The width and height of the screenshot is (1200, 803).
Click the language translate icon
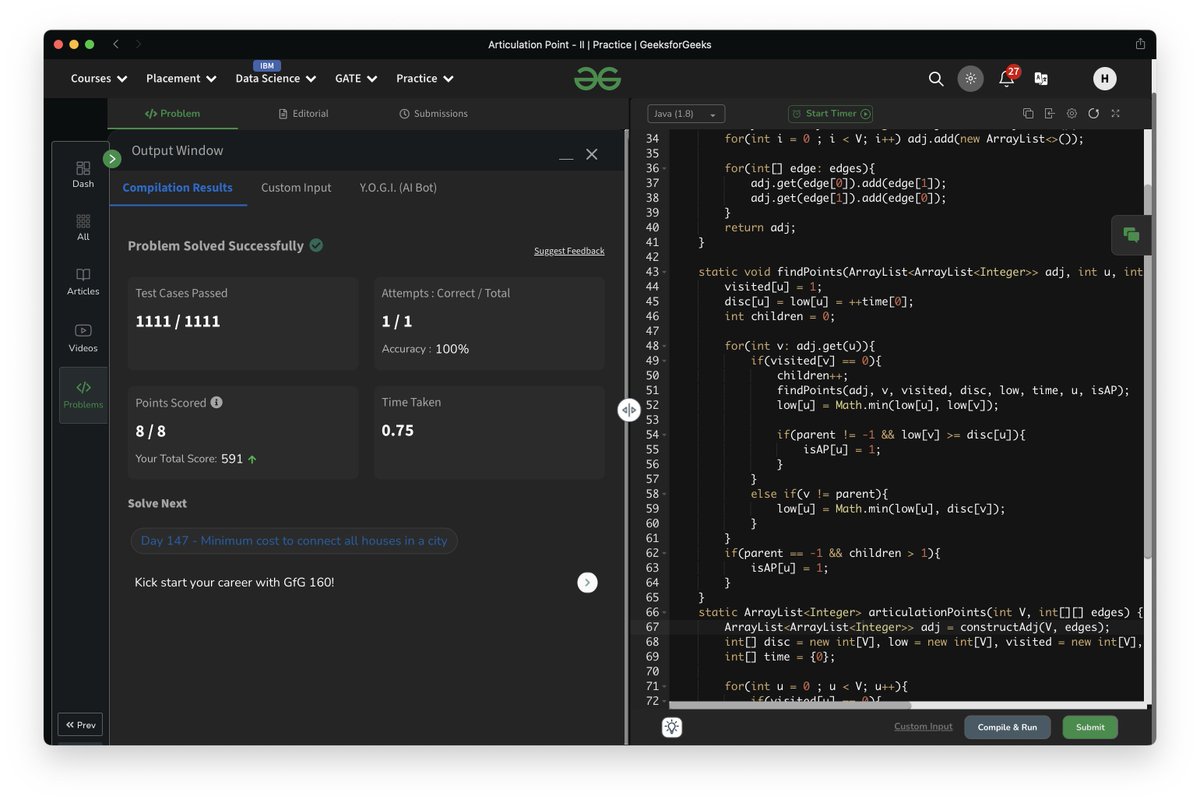tap(1041, 79)
